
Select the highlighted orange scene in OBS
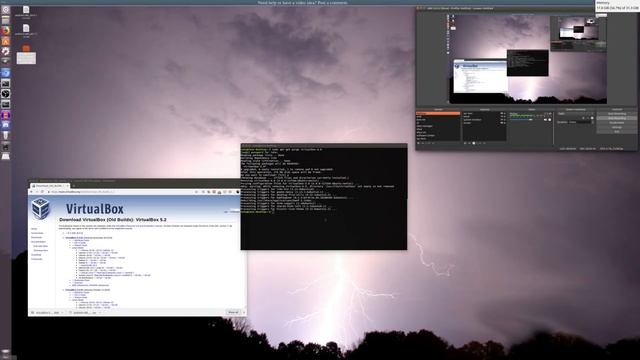pyautogui.click(x=438, y=113)
